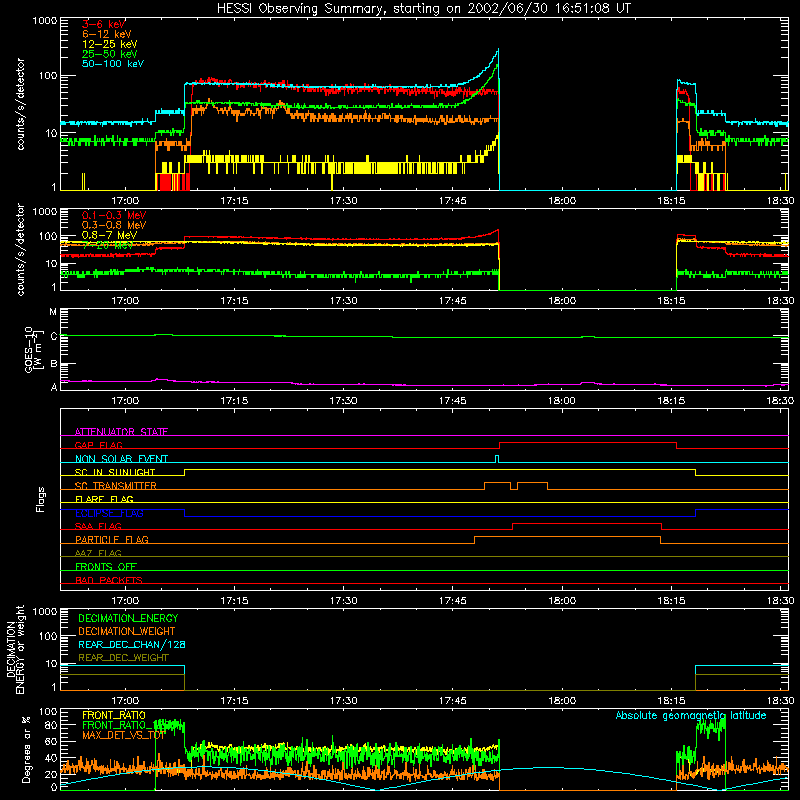
Task: Select the DECIMATION_ENERGY legend label
Action: [x=128, y=618]
